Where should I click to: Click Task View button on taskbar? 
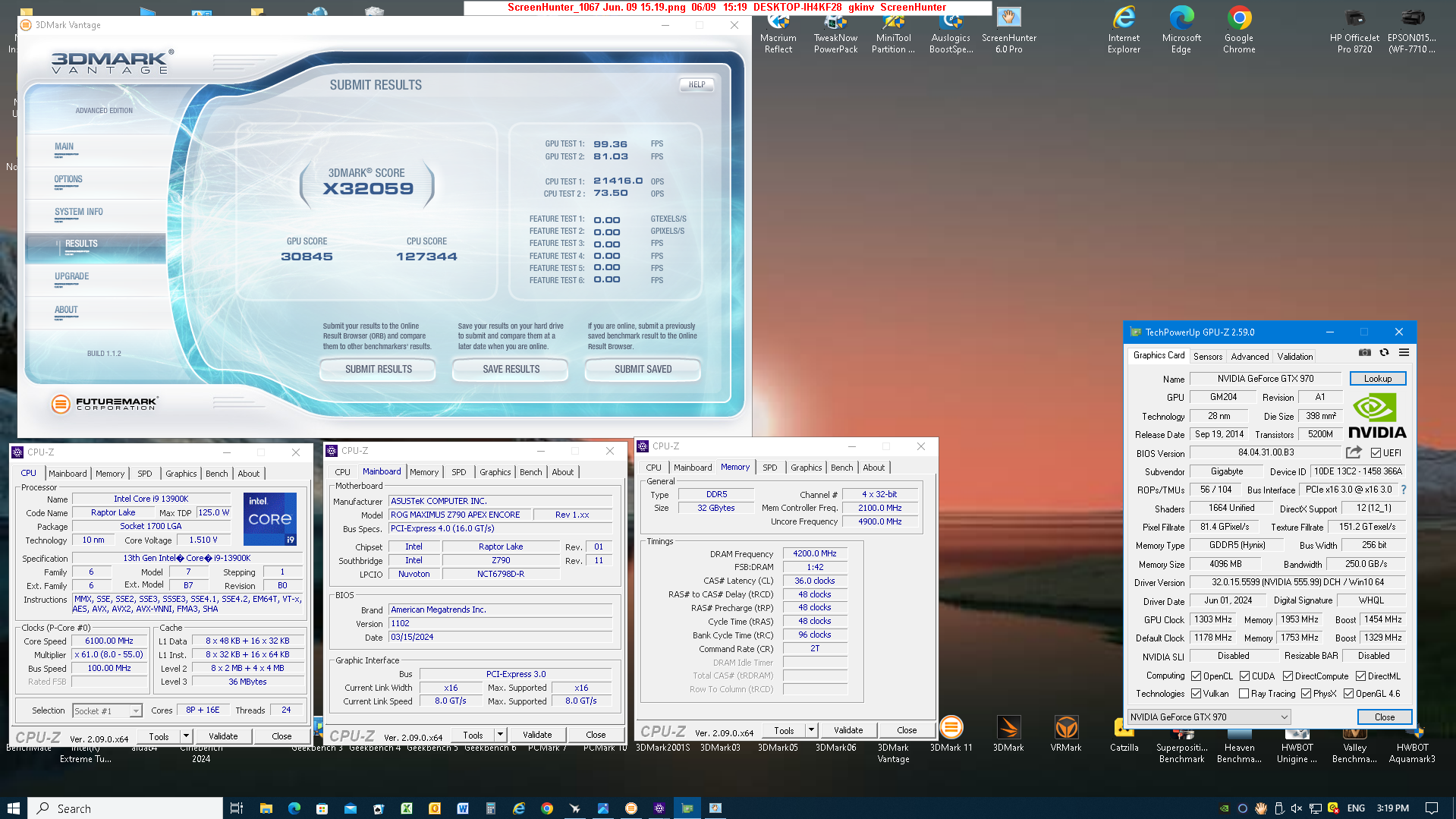point(237,808)
